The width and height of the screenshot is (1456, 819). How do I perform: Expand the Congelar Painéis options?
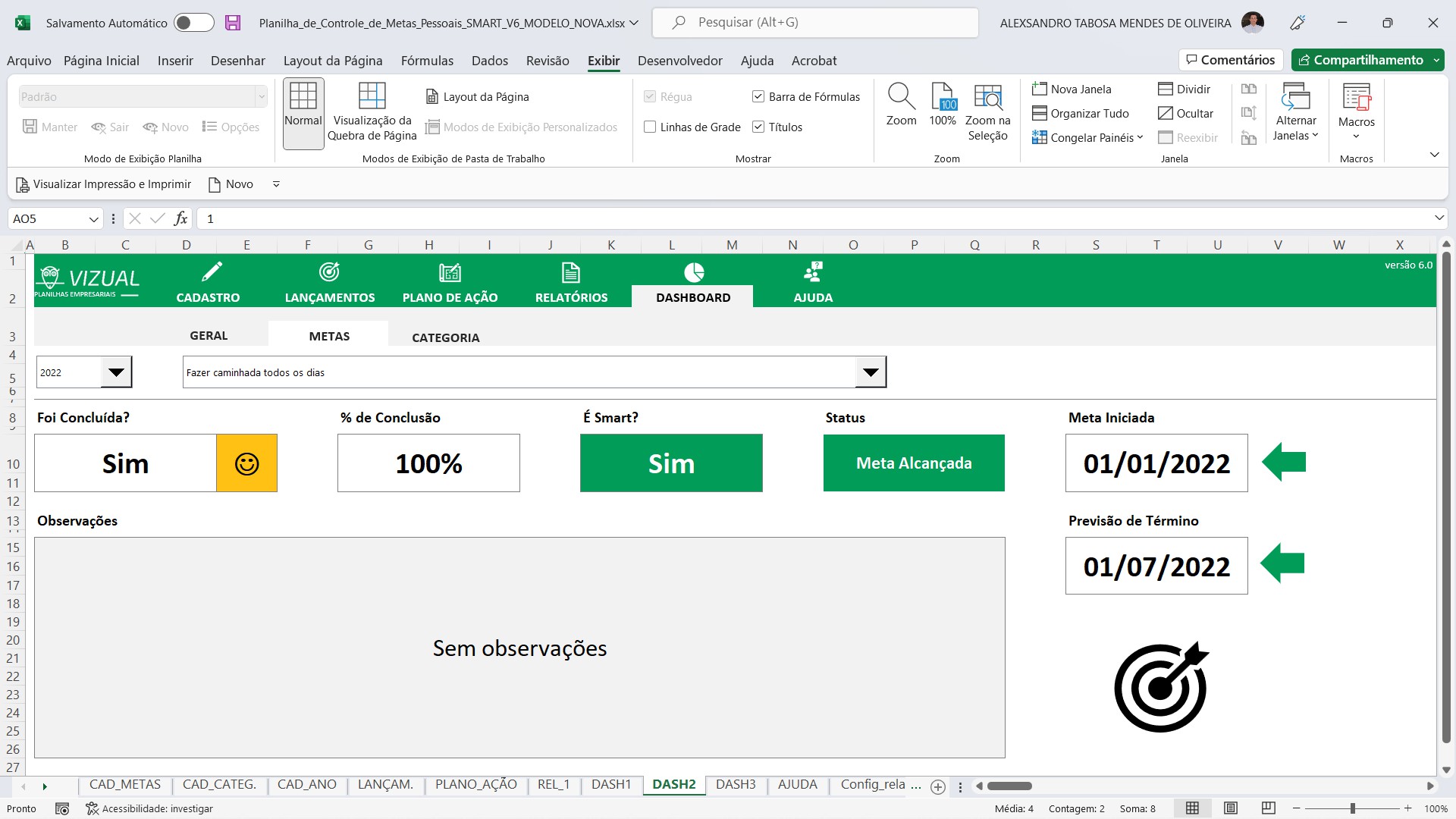[1140, 138]
